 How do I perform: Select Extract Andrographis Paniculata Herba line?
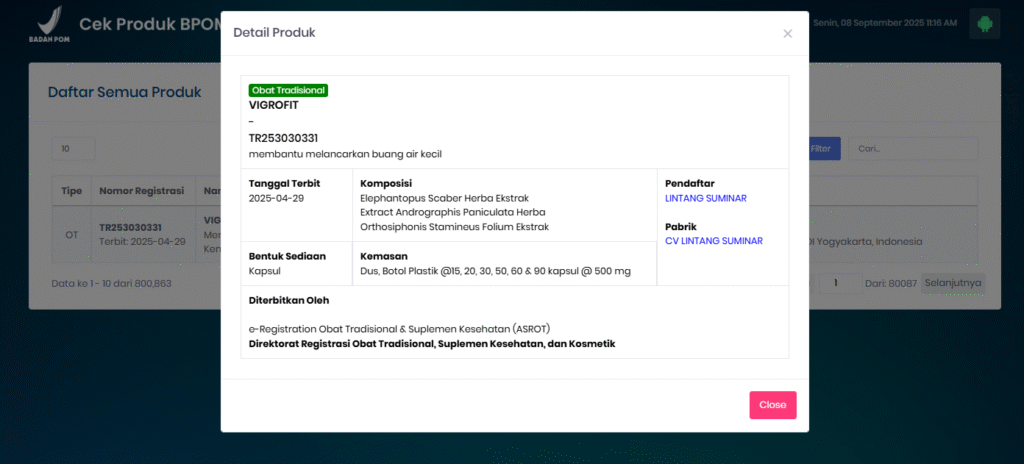point(453,212)
